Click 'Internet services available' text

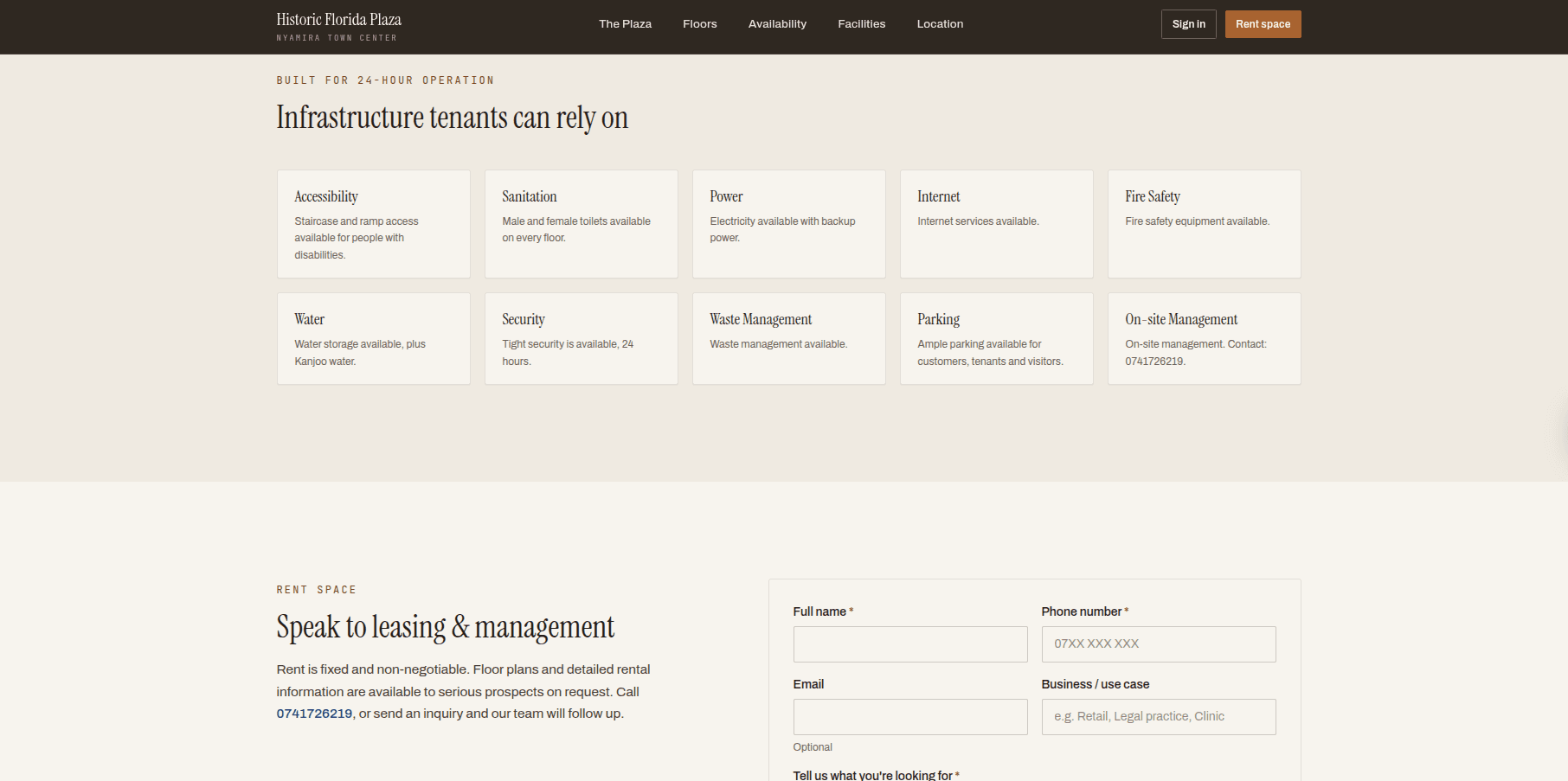[978, 221]
